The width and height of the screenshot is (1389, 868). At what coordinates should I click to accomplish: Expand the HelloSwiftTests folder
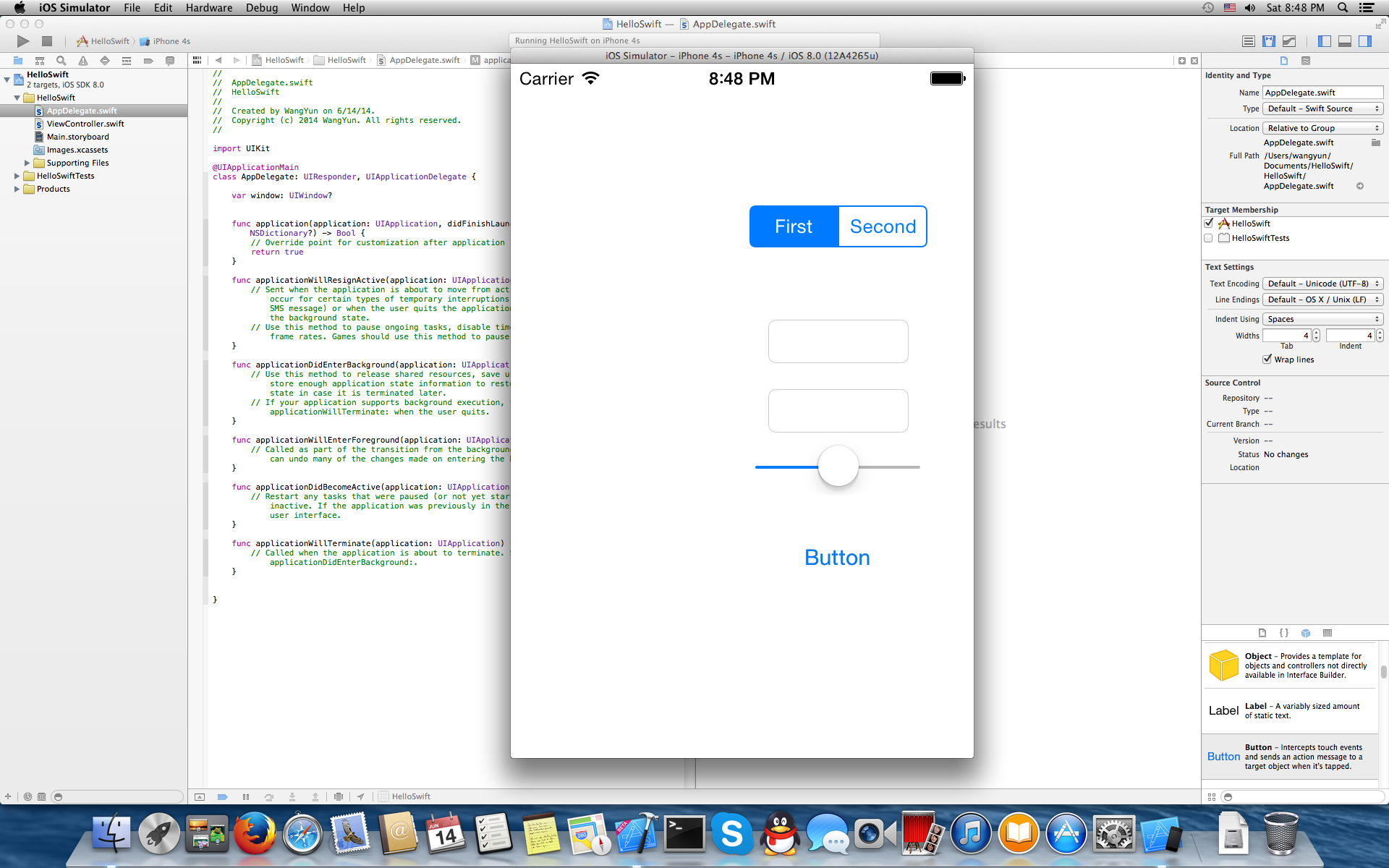[17, 176]
